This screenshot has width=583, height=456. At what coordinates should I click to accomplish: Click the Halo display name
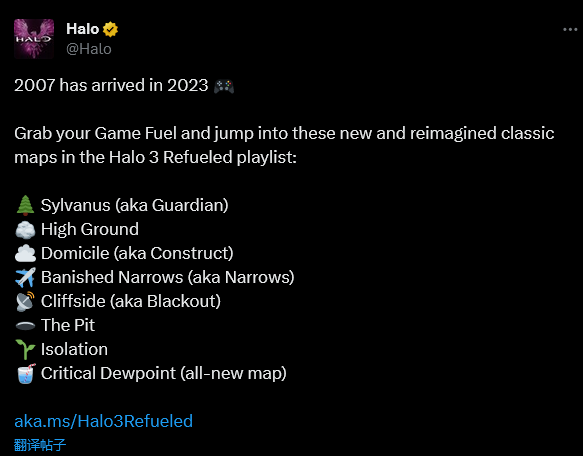(83, 29)
